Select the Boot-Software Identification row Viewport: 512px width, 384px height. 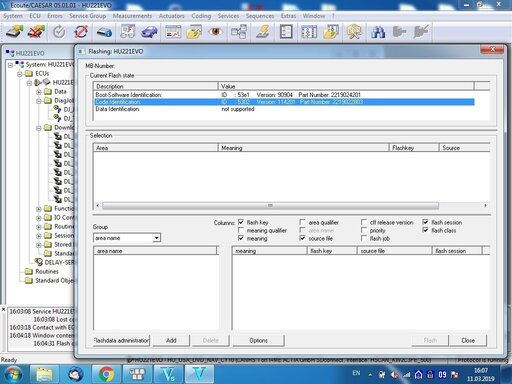(284, 95)
